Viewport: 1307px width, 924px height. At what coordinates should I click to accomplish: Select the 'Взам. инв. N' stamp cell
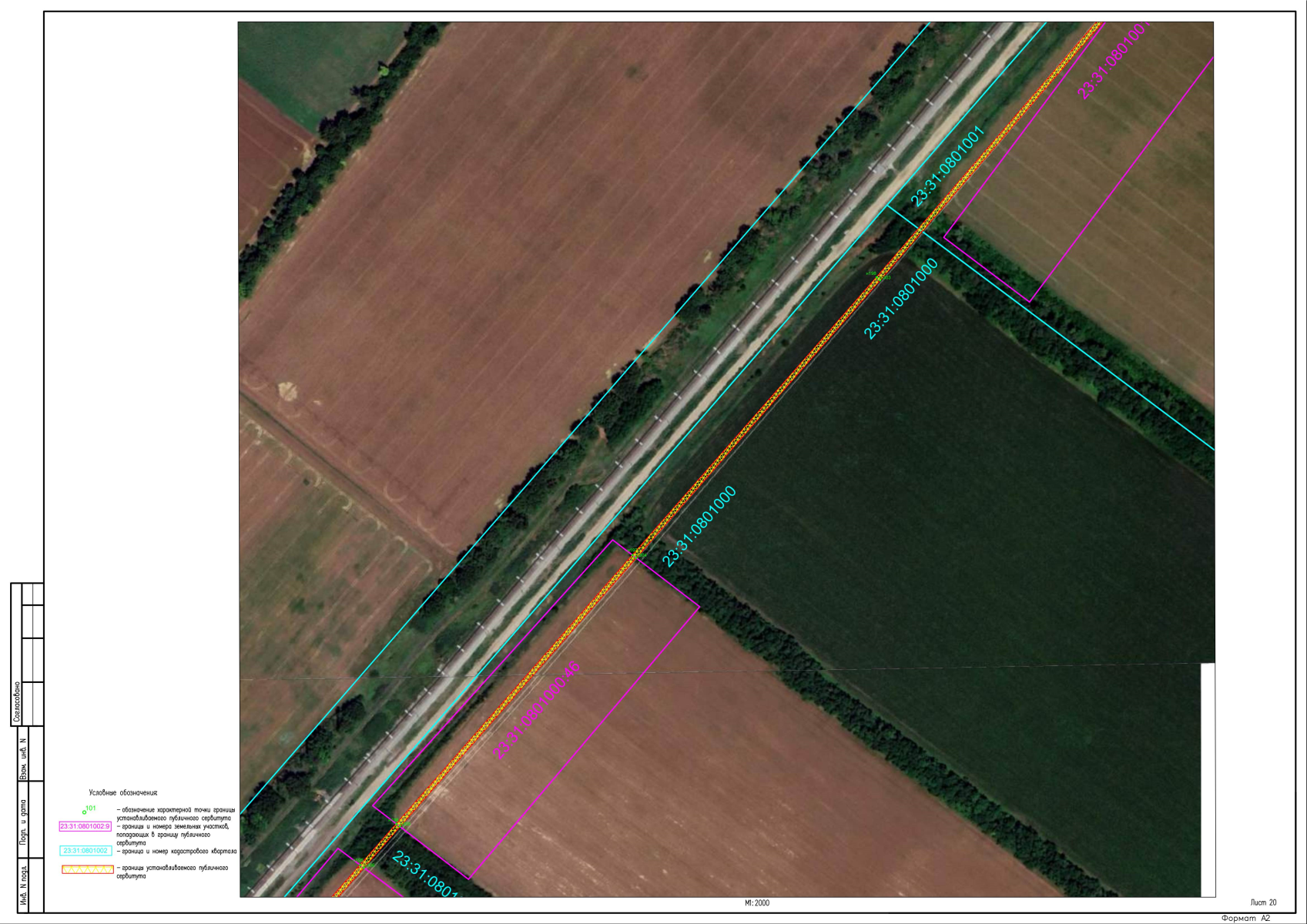[23, 758]
